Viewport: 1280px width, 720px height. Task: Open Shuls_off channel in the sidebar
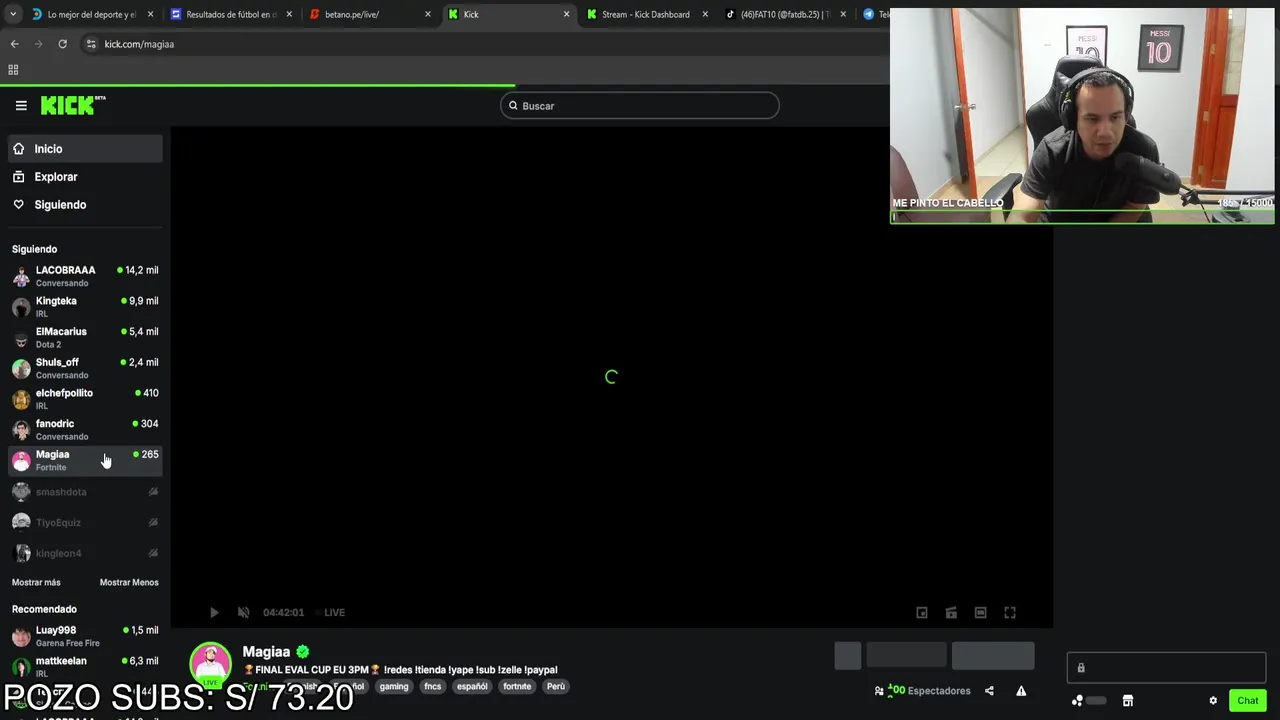pos(85,368)
